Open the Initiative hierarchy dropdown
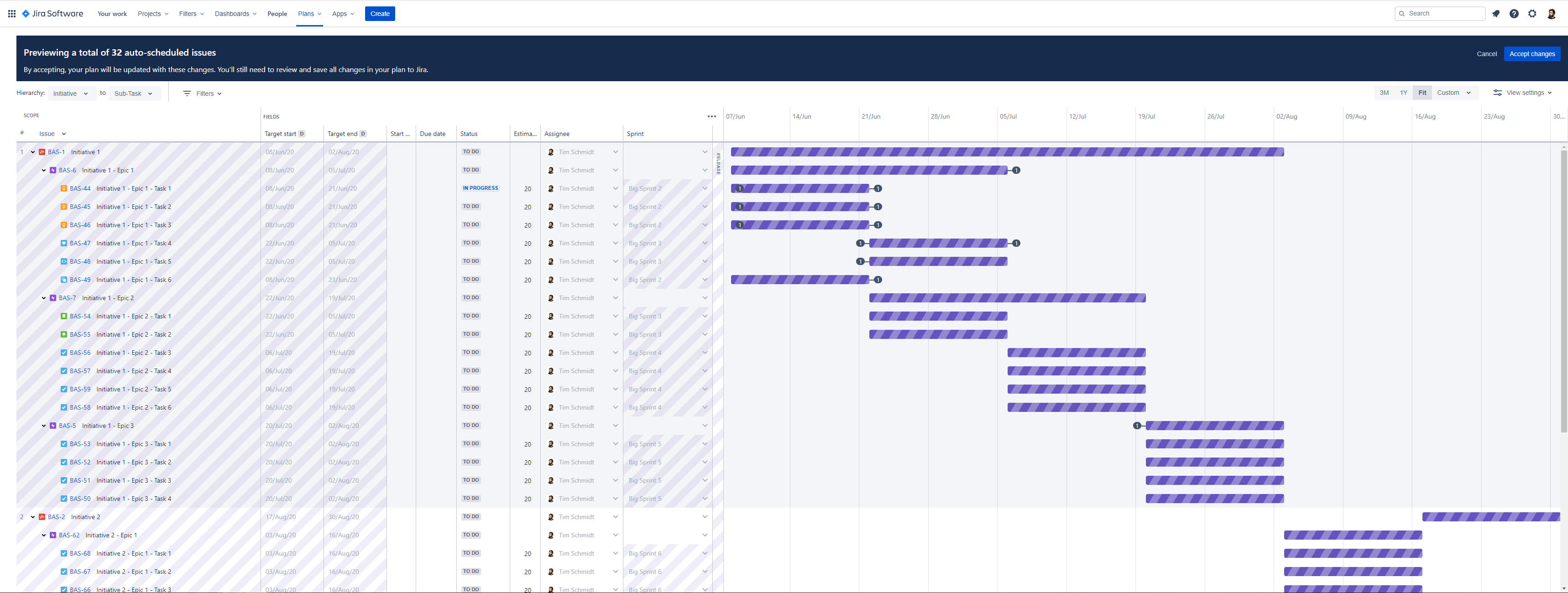This screenshot has height=593, width=1568. point(71,94)
